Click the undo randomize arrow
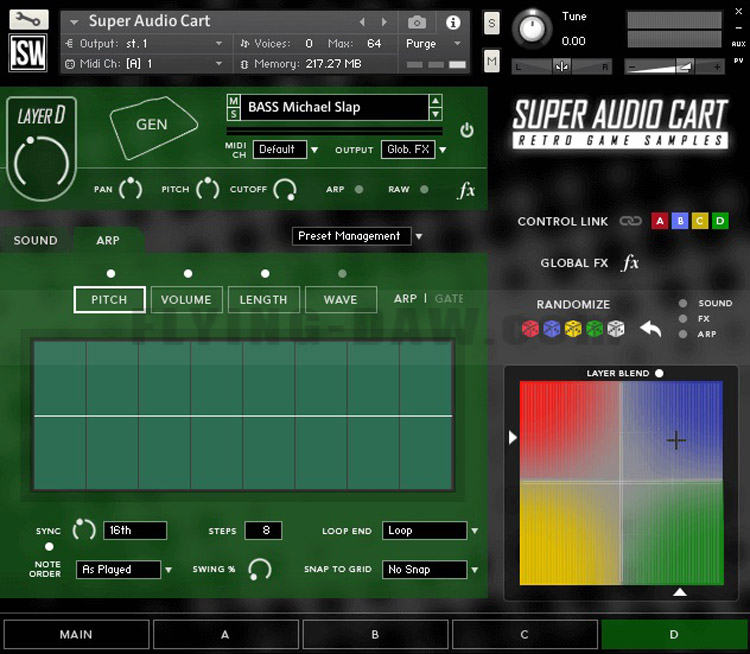The image size is (750, 654). (x=651, y=329)
